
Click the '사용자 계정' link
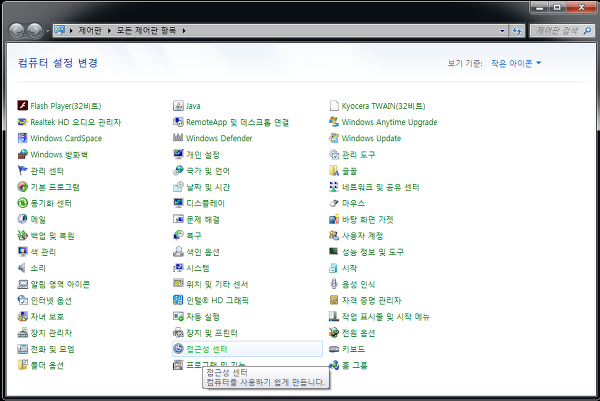click(362, 235)
